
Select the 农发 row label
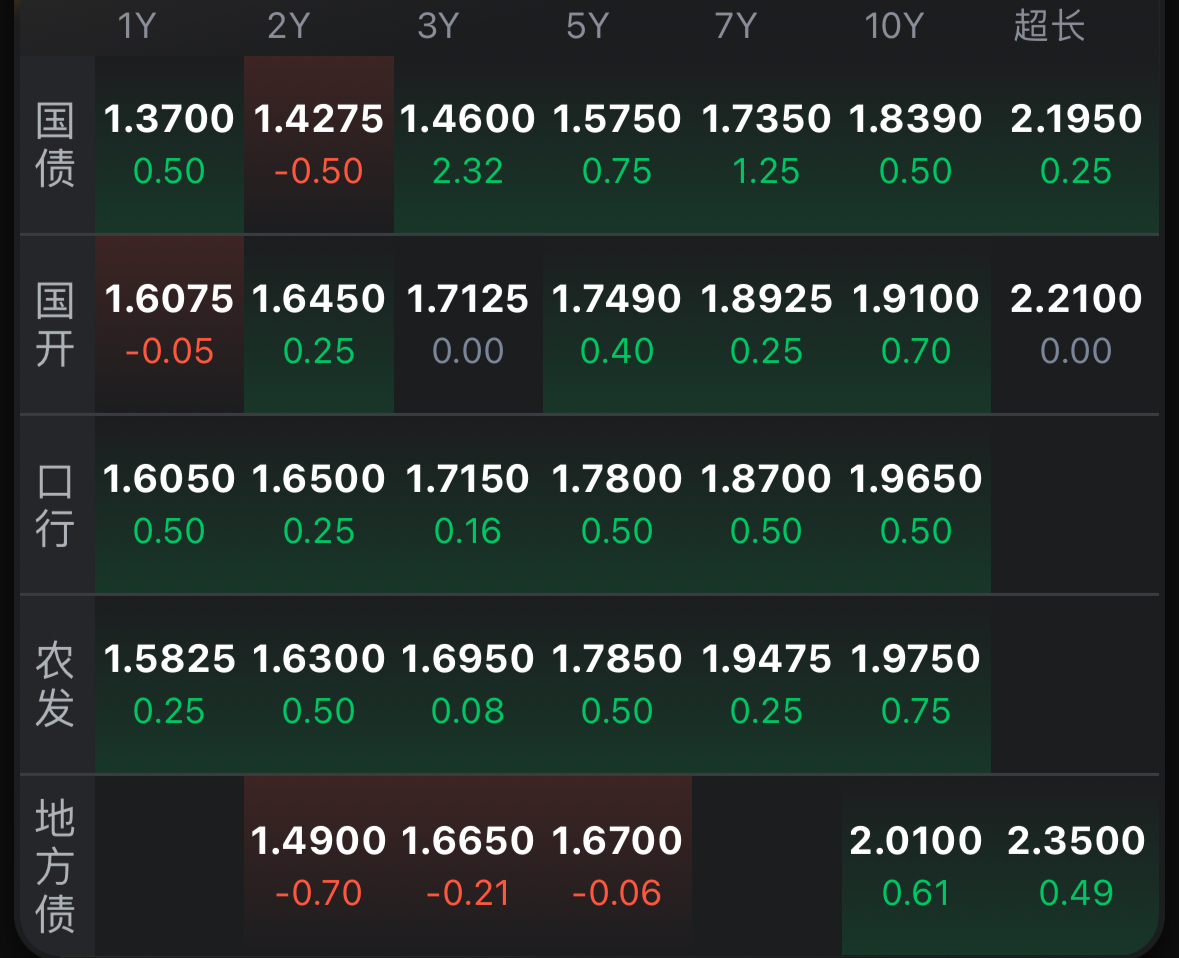[x=55, y=685]
